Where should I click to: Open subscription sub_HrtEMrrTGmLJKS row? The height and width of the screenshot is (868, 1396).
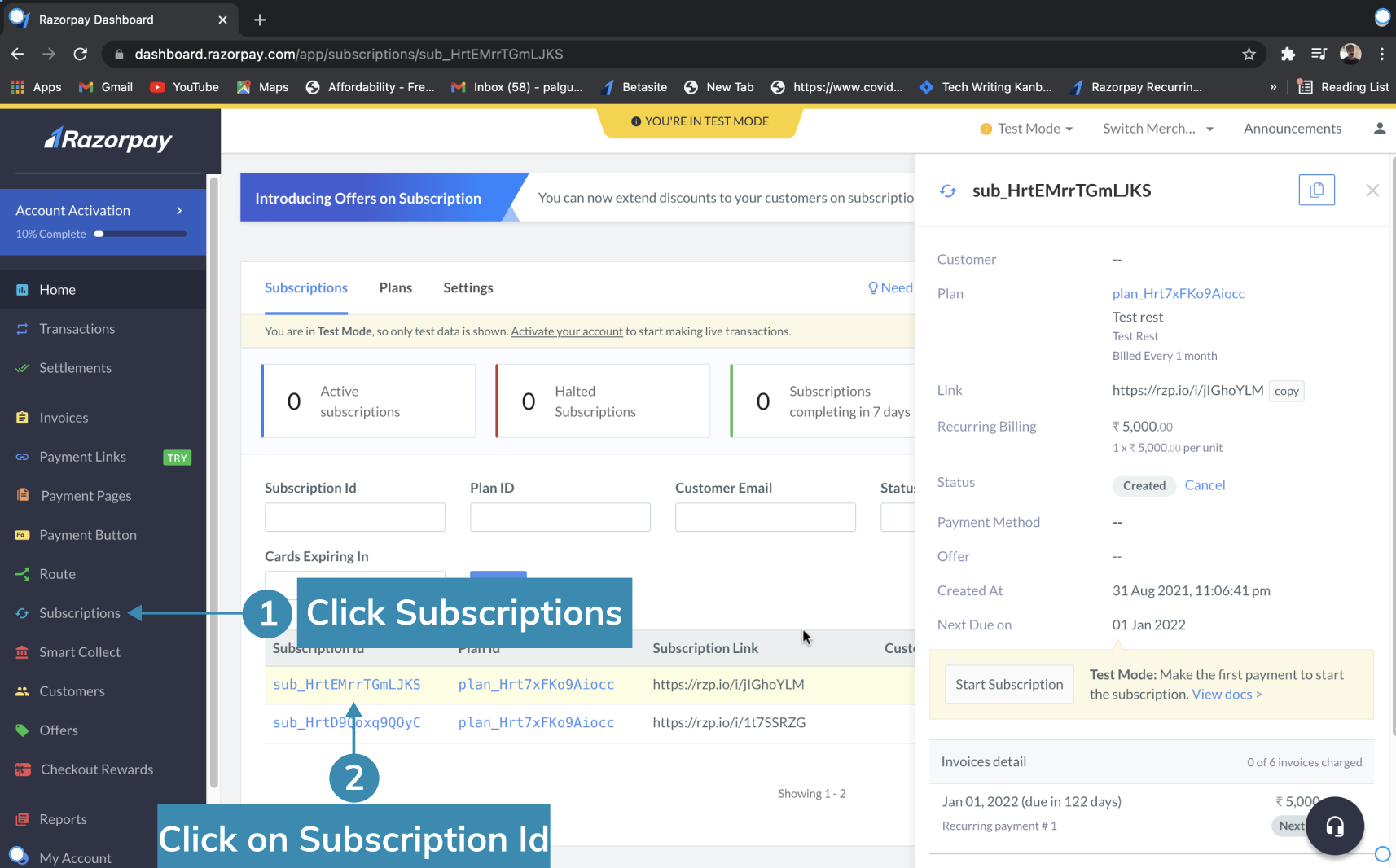click(347, 685)
